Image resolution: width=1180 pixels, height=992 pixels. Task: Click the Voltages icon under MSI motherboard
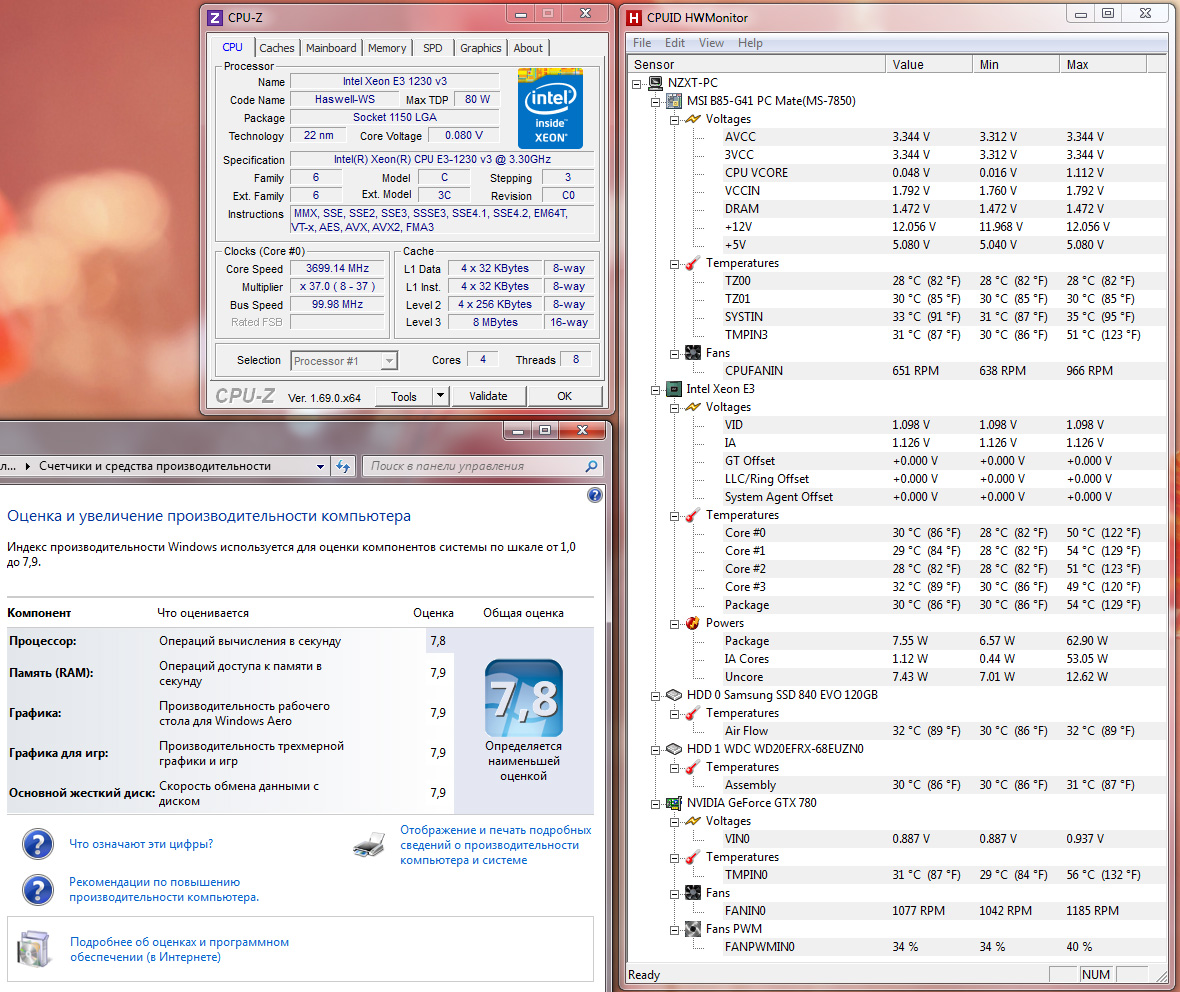click(x=693, y=119)
